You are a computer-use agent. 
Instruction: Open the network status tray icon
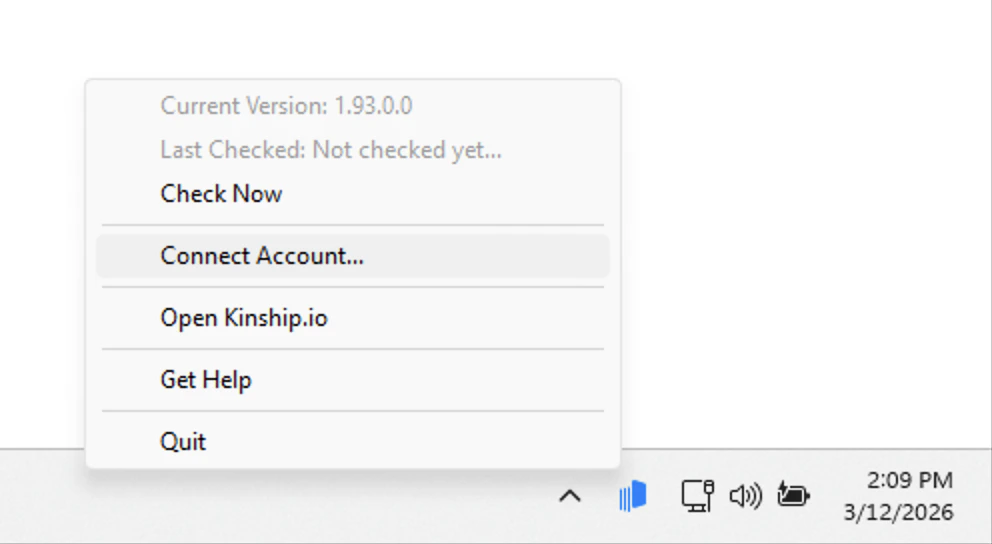point(698,495)
